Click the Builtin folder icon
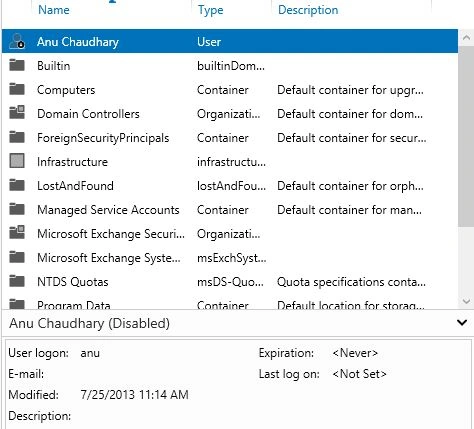Screen dimensions: 474x429 (17, 65)
